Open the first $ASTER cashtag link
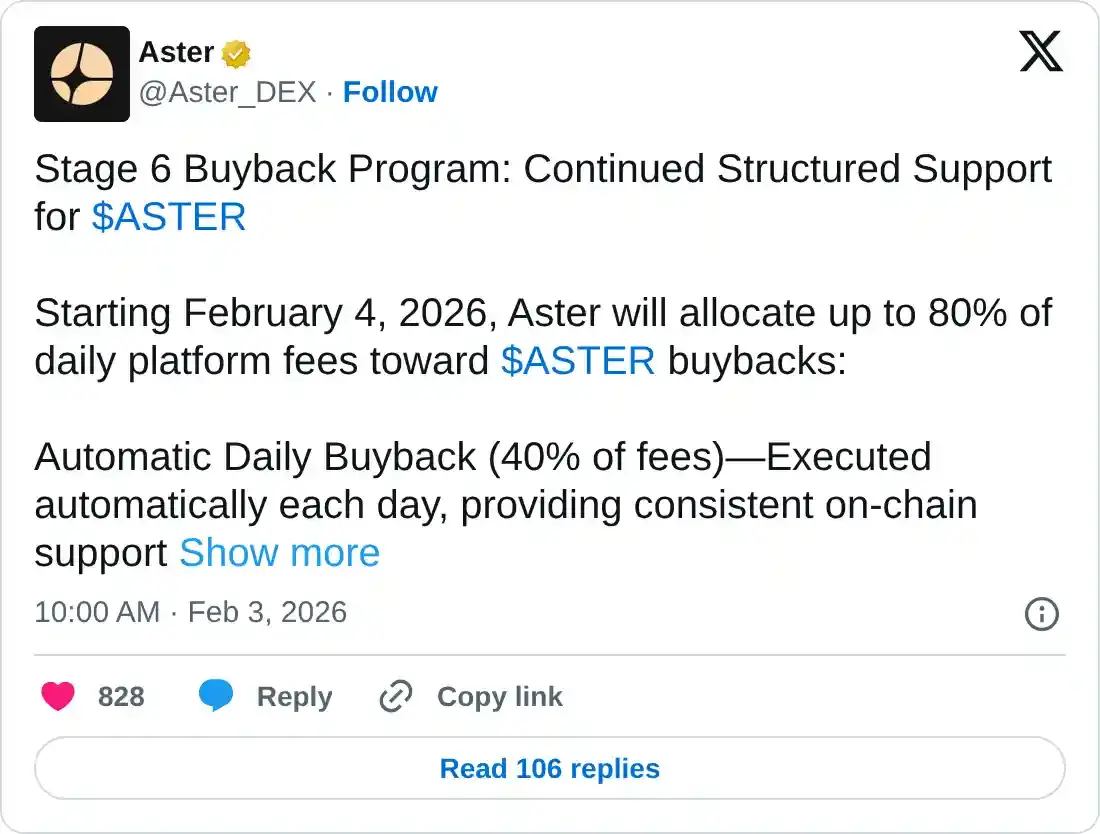This screenshot has height=834, width=1100. 169,217
